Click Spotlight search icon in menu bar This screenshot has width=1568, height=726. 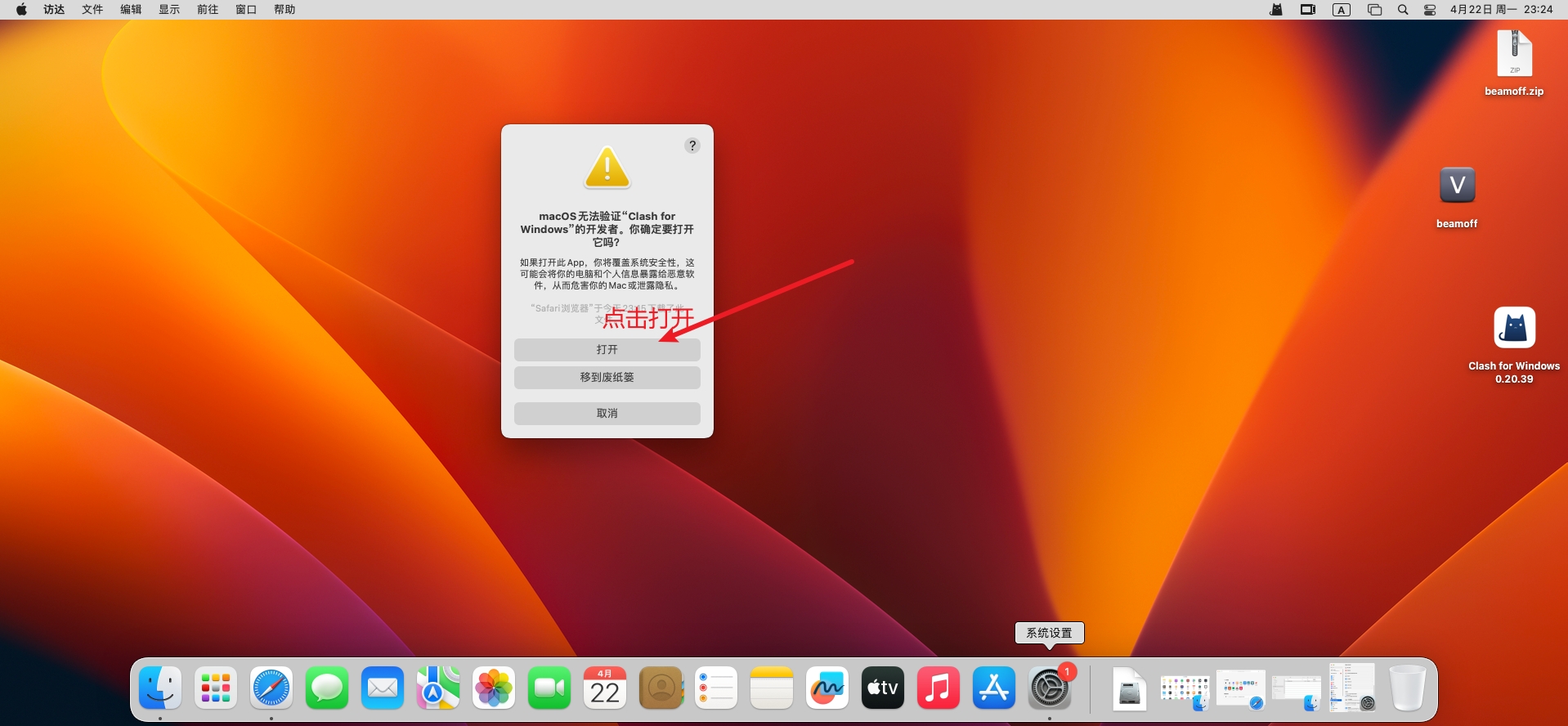1403,10
